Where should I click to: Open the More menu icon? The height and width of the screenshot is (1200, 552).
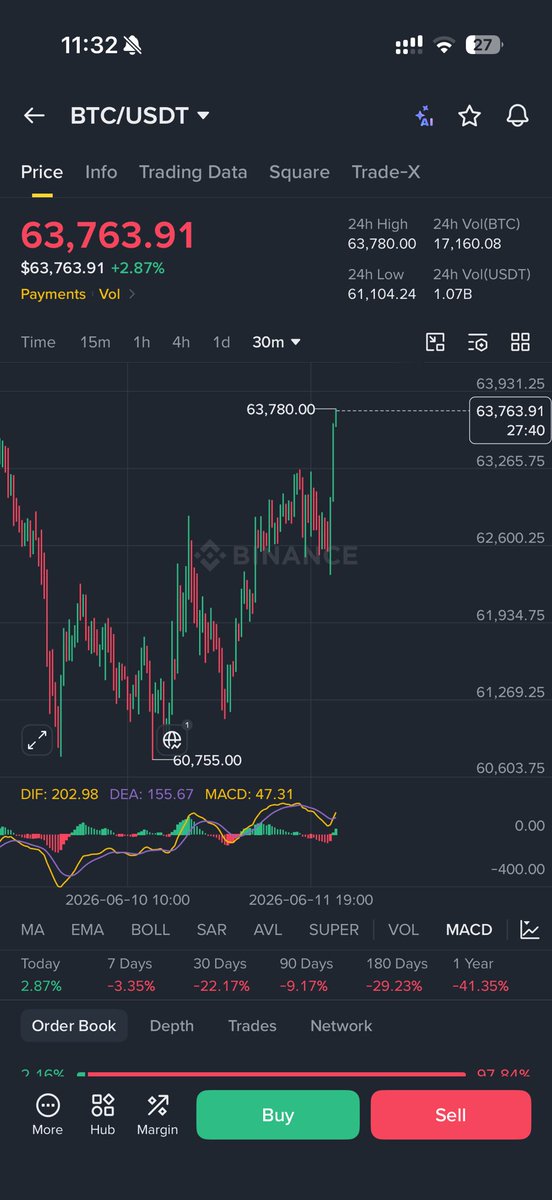[x=47, y=1114]
